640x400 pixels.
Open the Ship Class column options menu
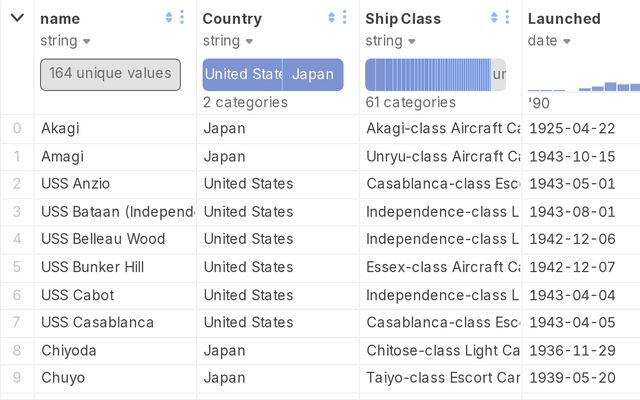pyautogui.click(x=507, y=18)
